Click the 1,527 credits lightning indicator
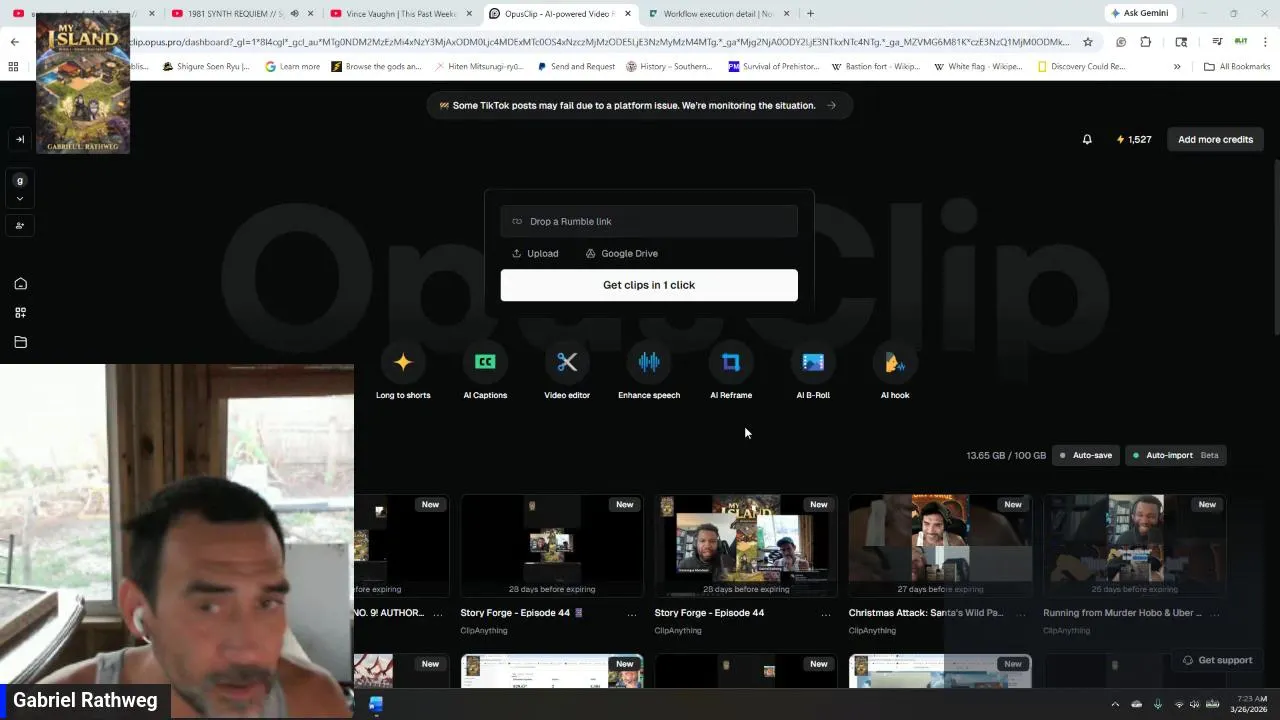Screen dimensions: 1280x720 pyautogui.click(x=1134, y=139)
